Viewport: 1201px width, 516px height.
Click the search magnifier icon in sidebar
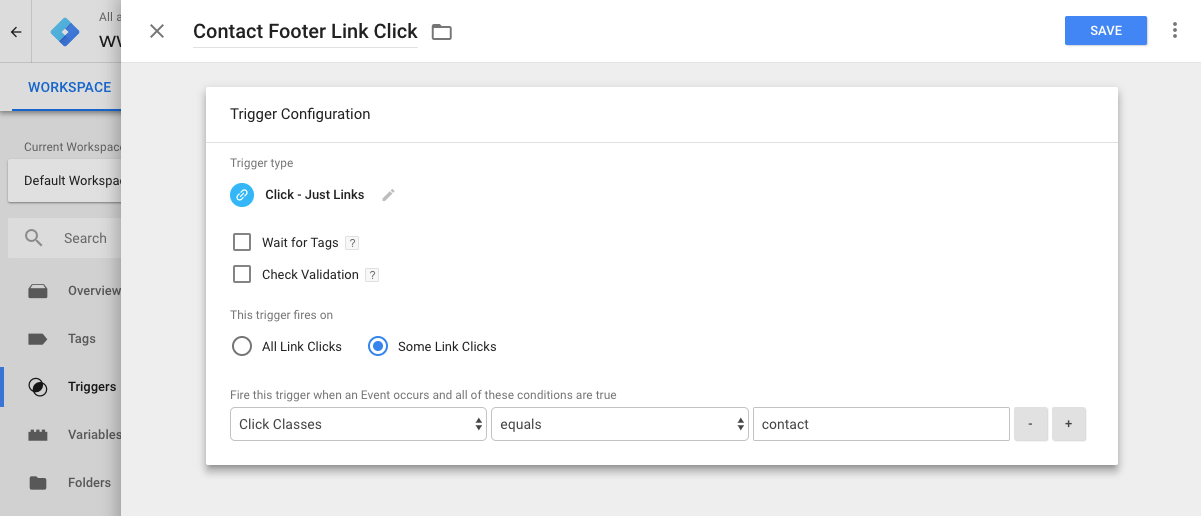point(34,238)
